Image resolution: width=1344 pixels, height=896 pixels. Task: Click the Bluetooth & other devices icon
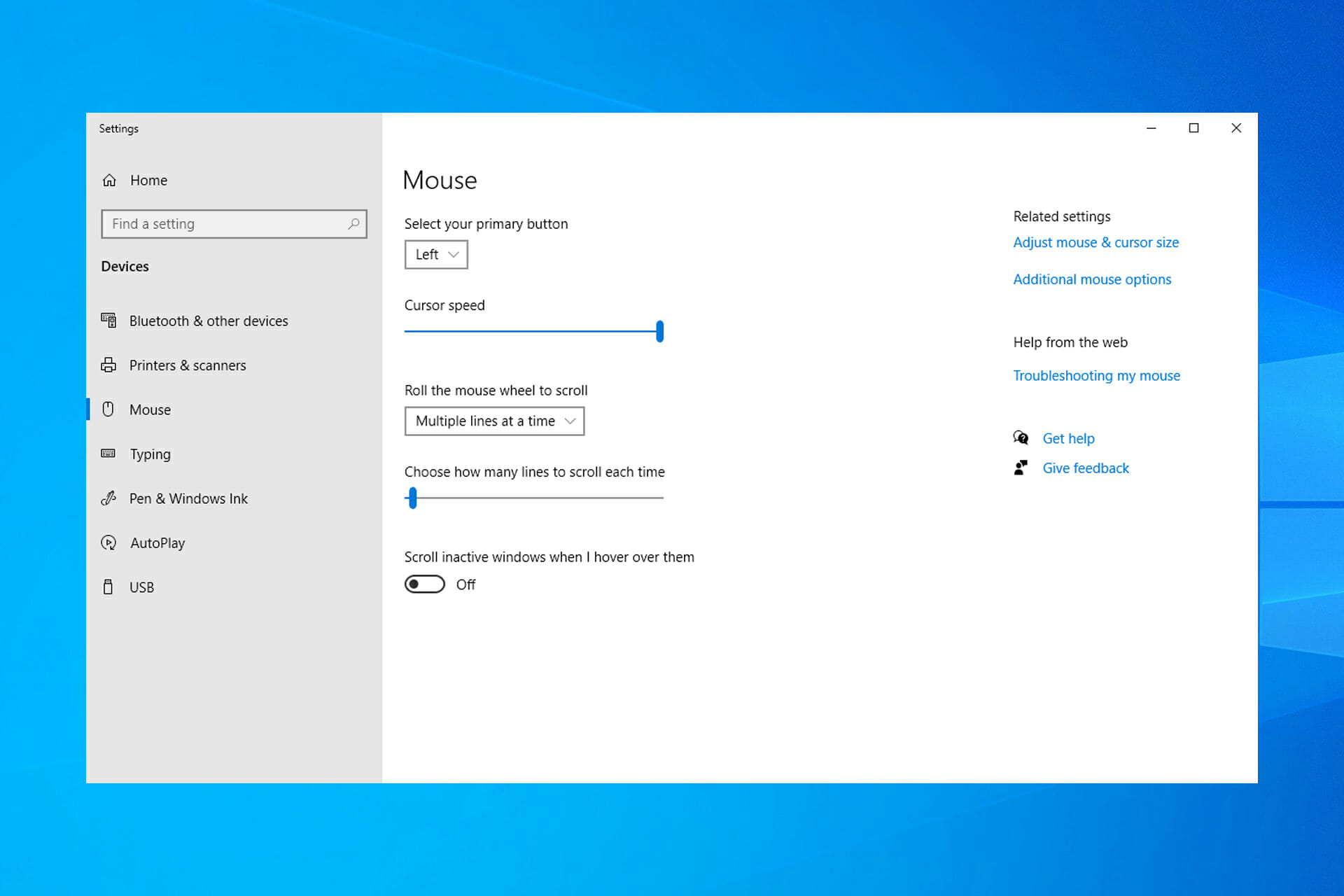pos(108,321)
